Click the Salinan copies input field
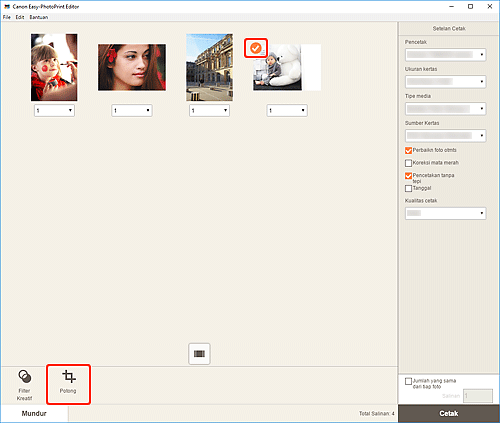The height and width of the screenshot is (423, 500). tap(478, 396)
